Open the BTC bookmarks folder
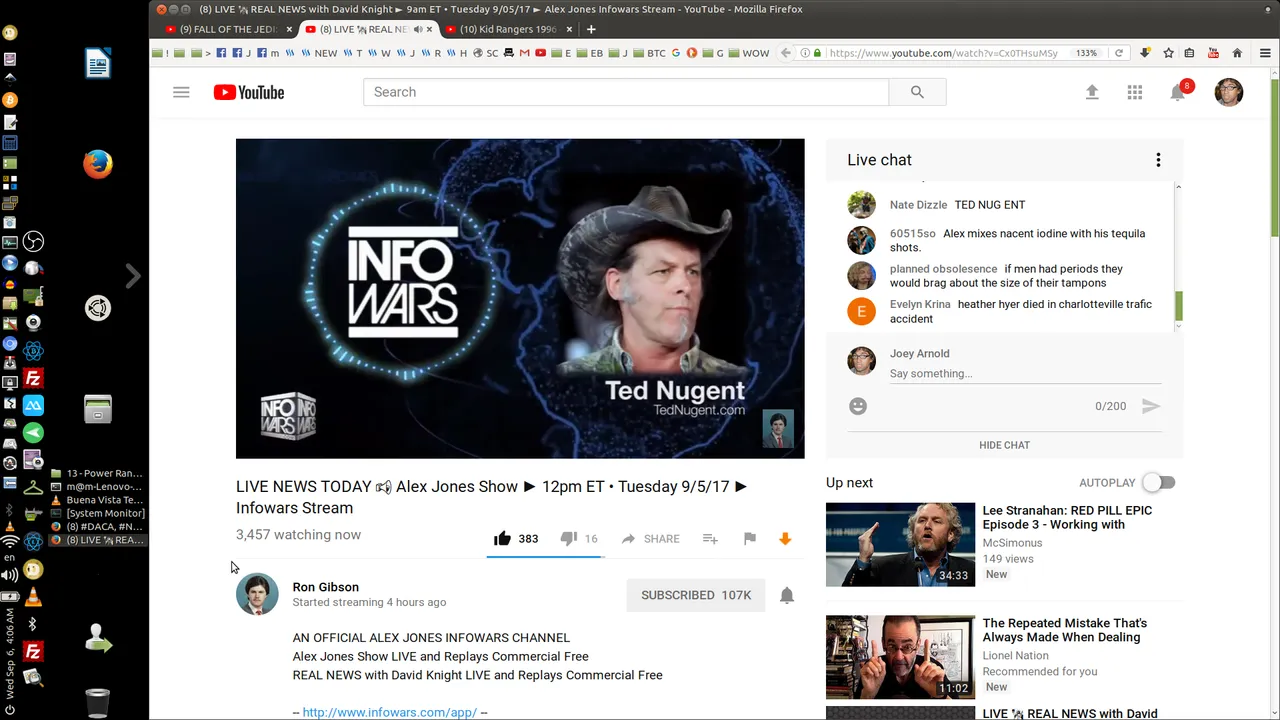This screenshot has width=1280, height=720. (649, 53)
